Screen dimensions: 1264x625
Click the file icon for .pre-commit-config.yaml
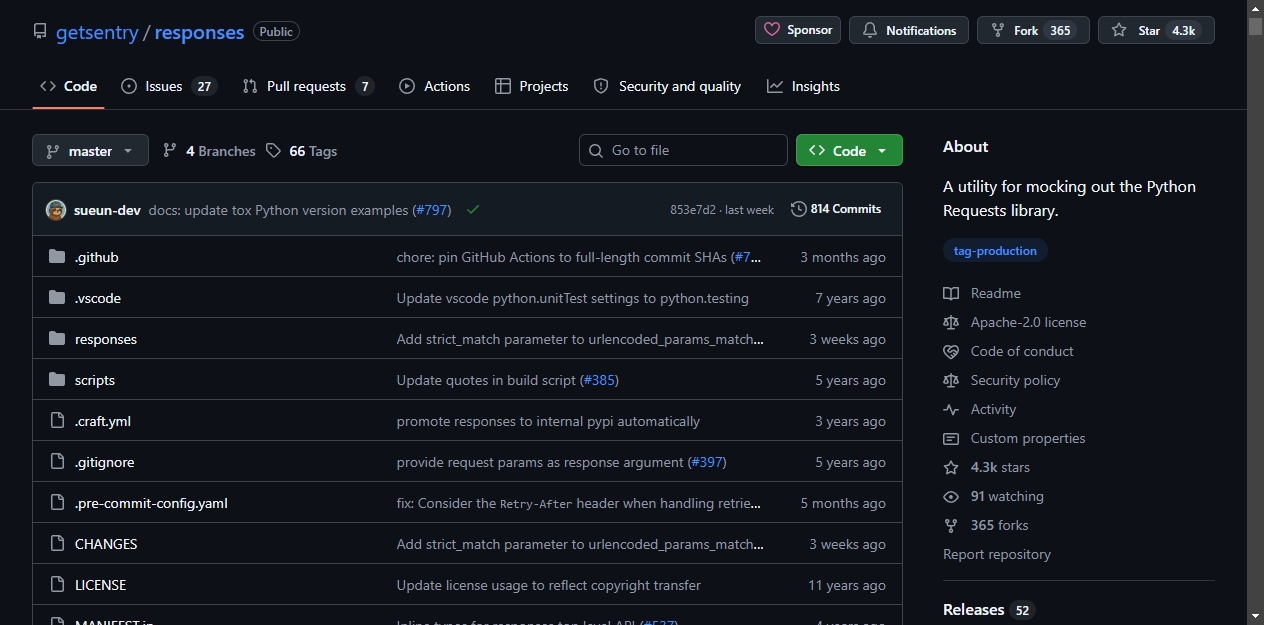click(57, 503)
